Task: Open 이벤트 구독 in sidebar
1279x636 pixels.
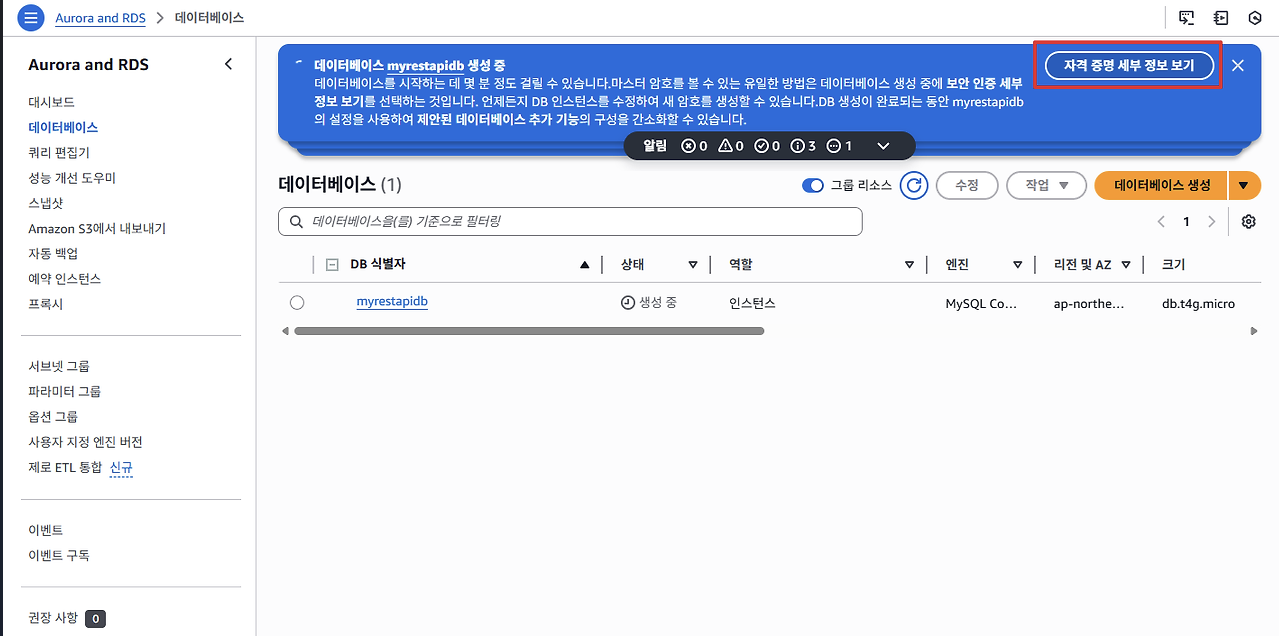Action: coord(59,555)
